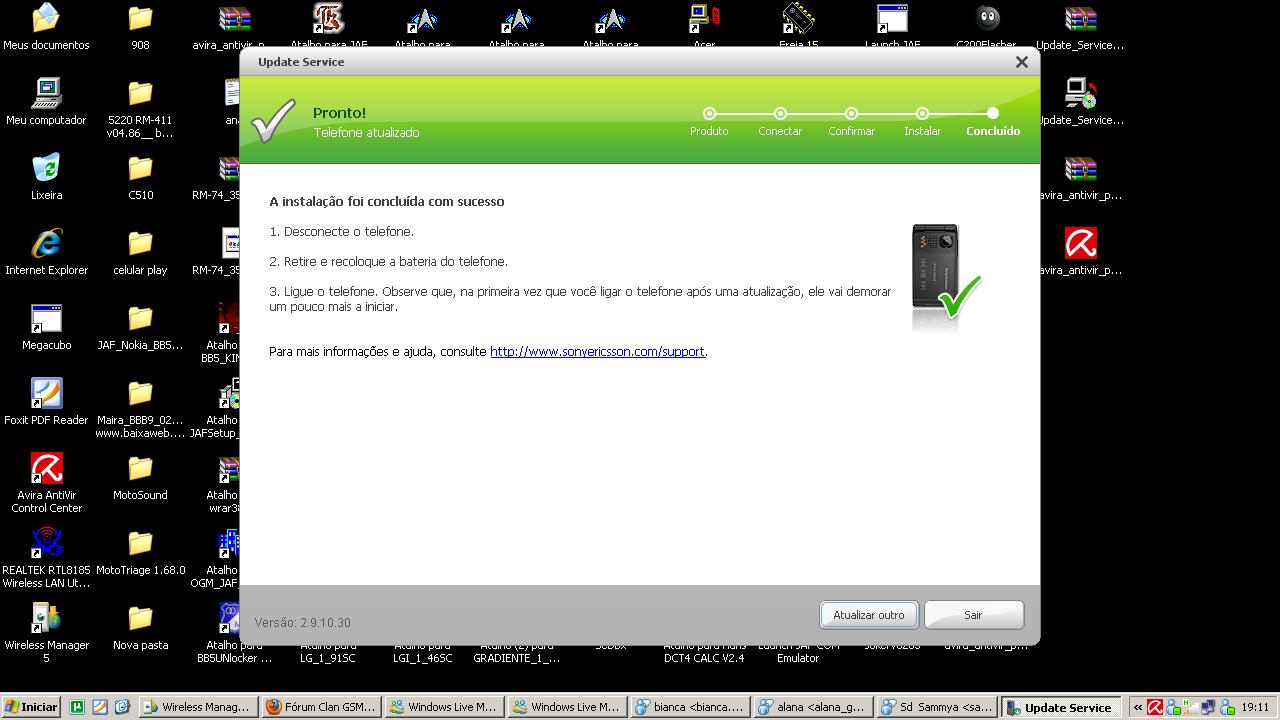Click the Confirmar step marker
The image size is (1280, 720).
pyautogui.click(x=851, y=114)
